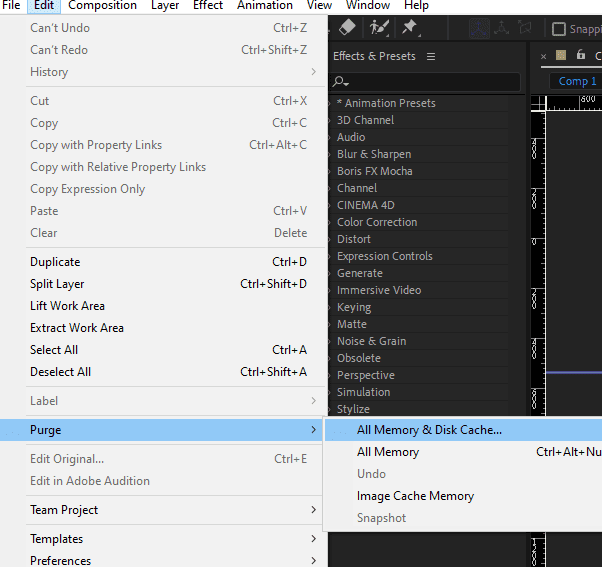
Task: Open the Composition menu
Action: pyautogui.click(x=102, y=6)
